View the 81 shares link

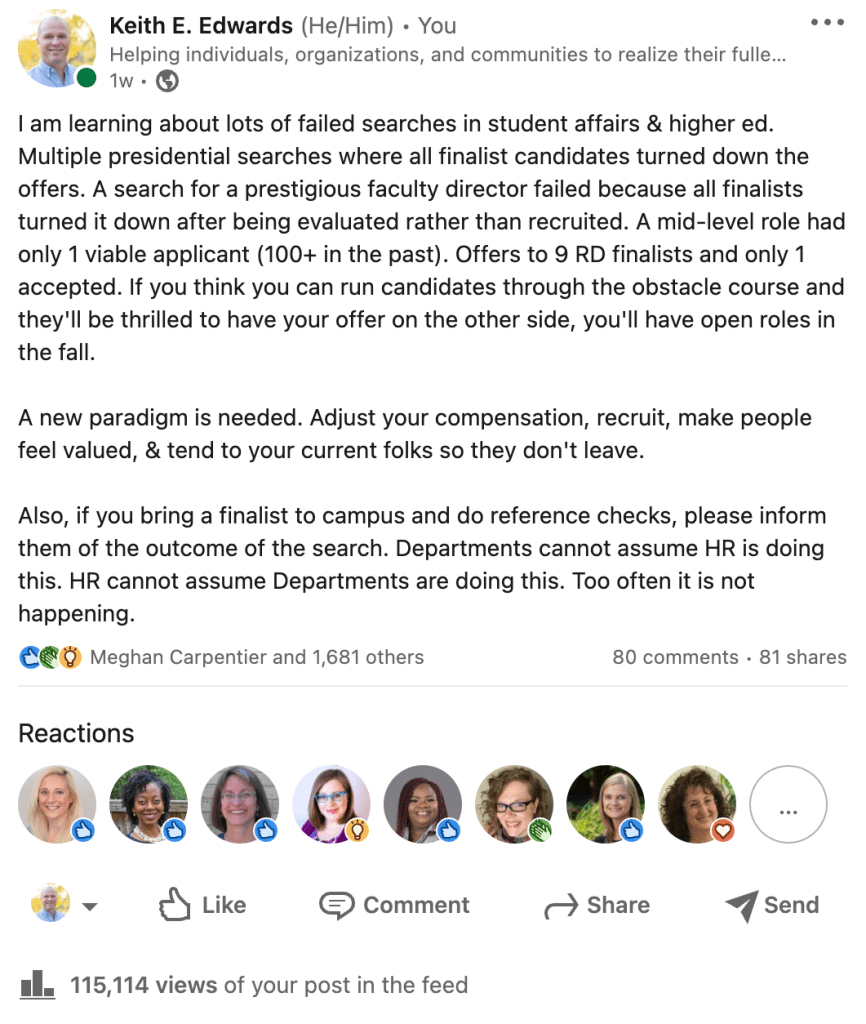[x=802, y=657]
